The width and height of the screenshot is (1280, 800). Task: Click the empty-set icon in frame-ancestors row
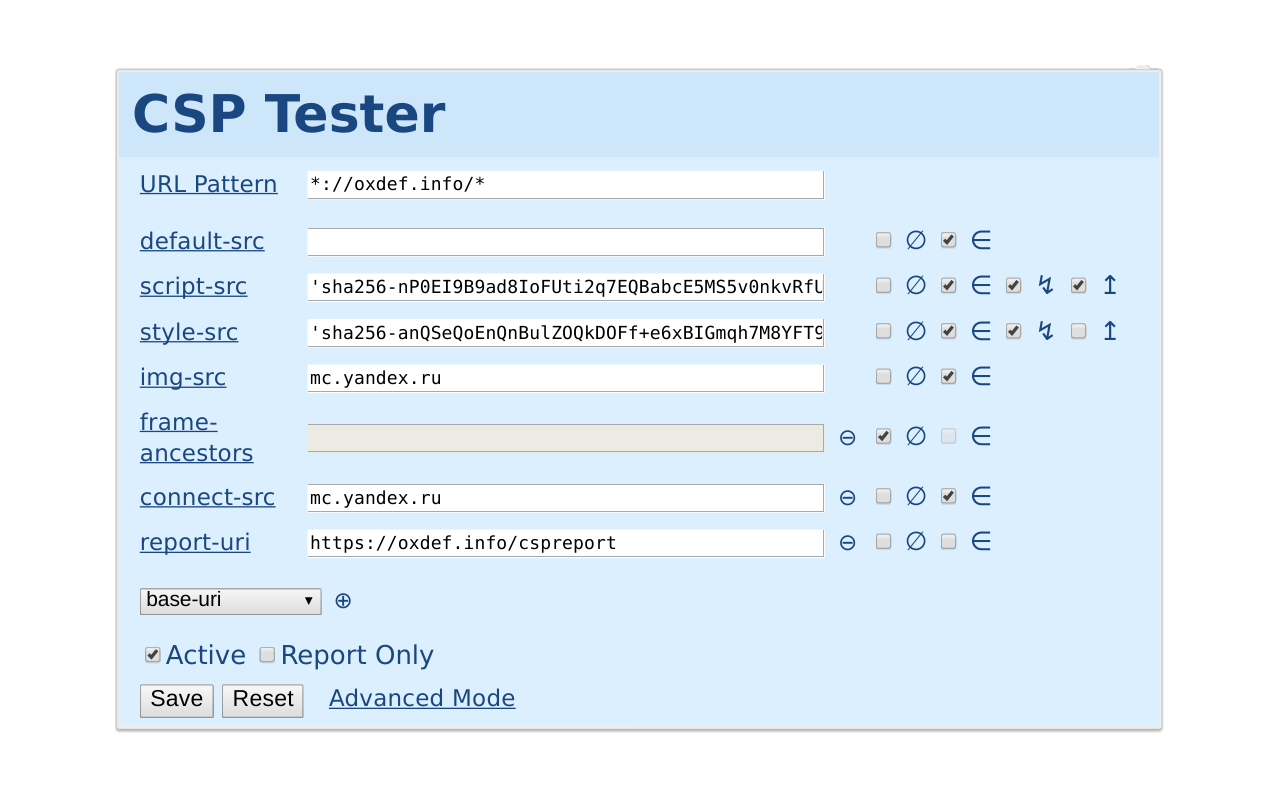pos(915,436)
